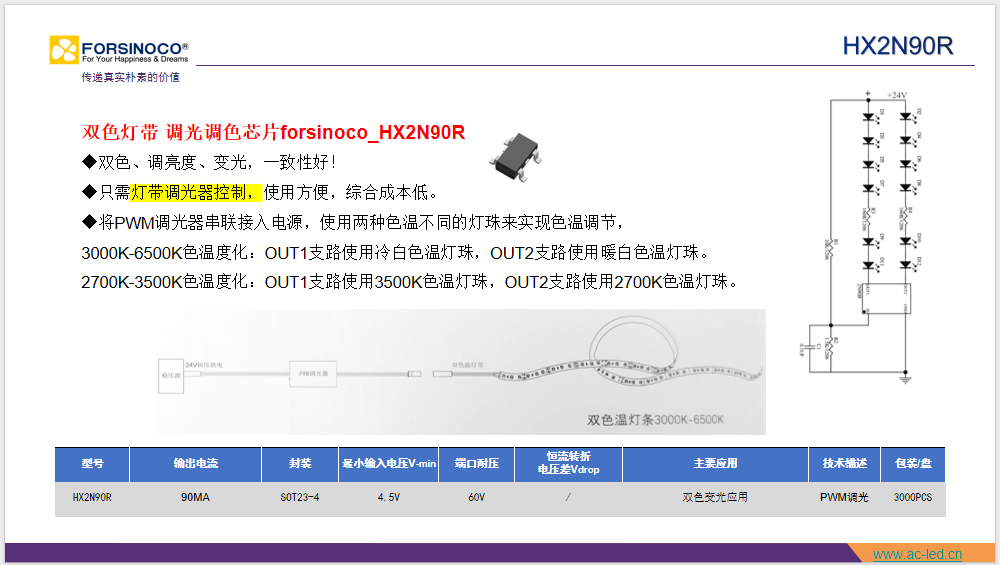1000x565 pixels.
Task: Select the 90MA table cell
Action: tap(195, 497)
